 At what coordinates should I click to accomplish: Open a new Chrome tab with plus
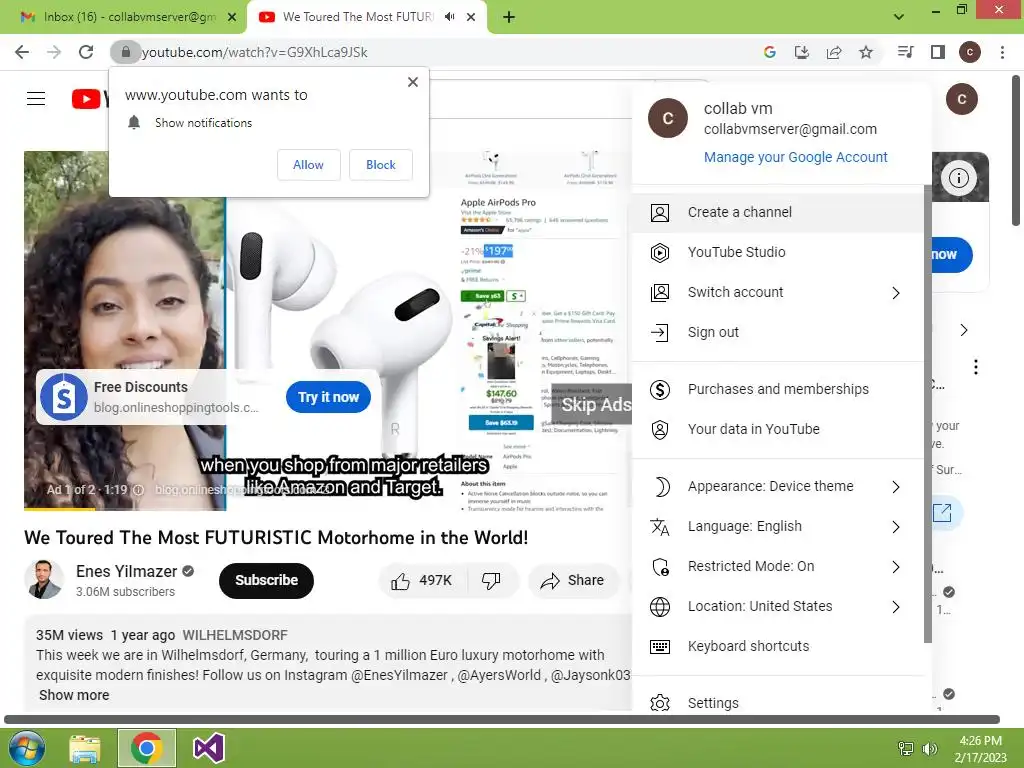click(509, 17)
